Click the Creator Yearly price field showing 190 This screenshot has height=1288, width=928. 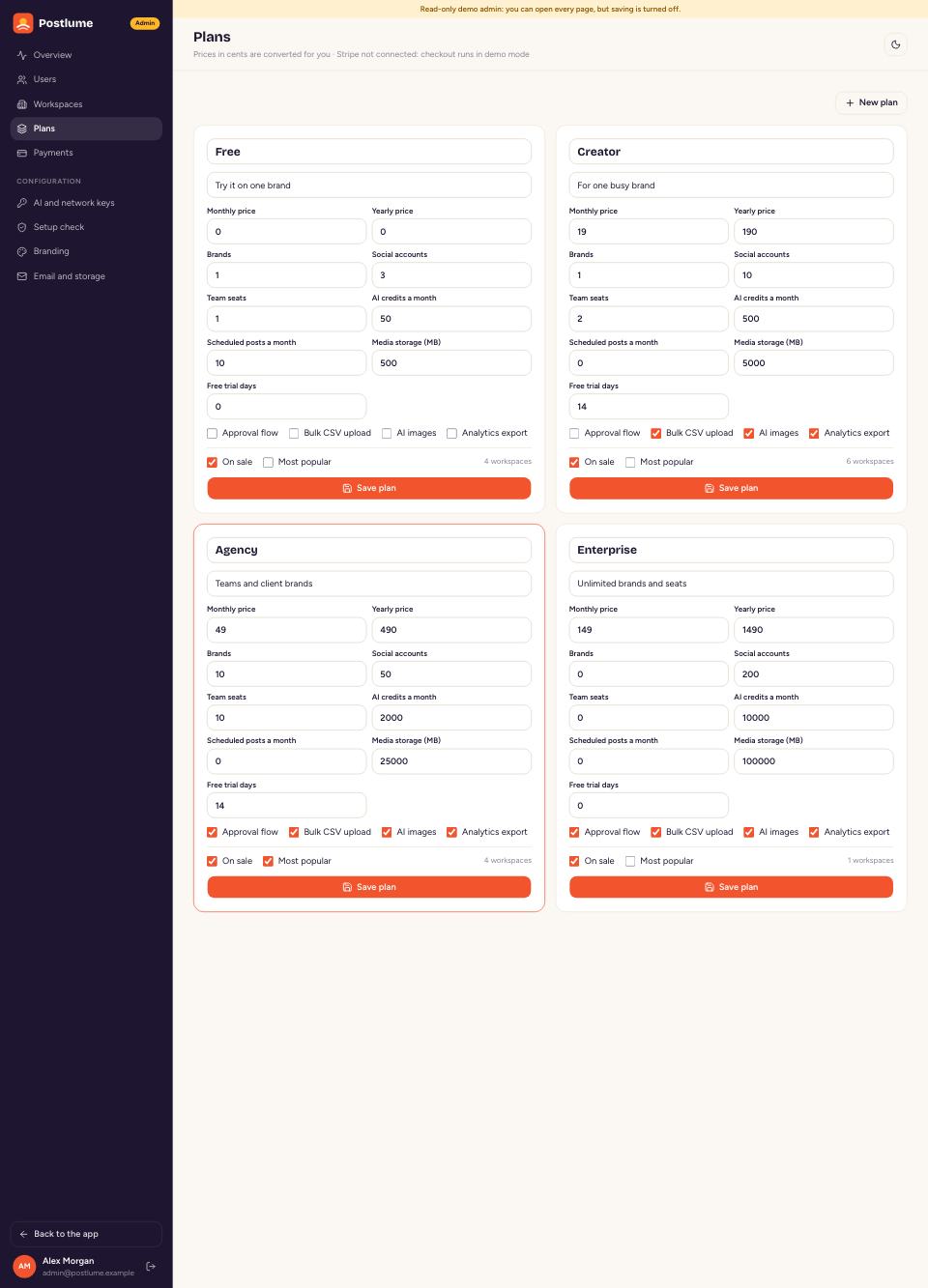tap(814, 232)
